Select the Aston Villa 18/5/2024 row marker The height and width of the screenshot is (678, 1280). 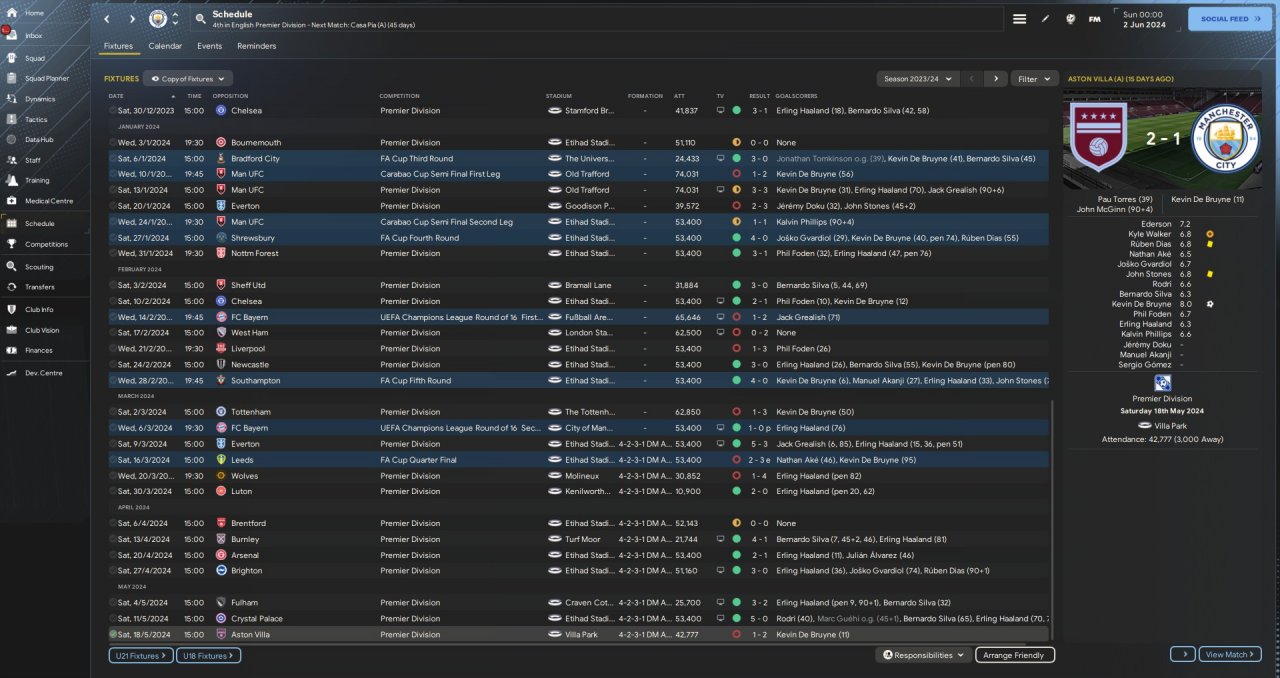pyautogui.click(x=113, y=634)
